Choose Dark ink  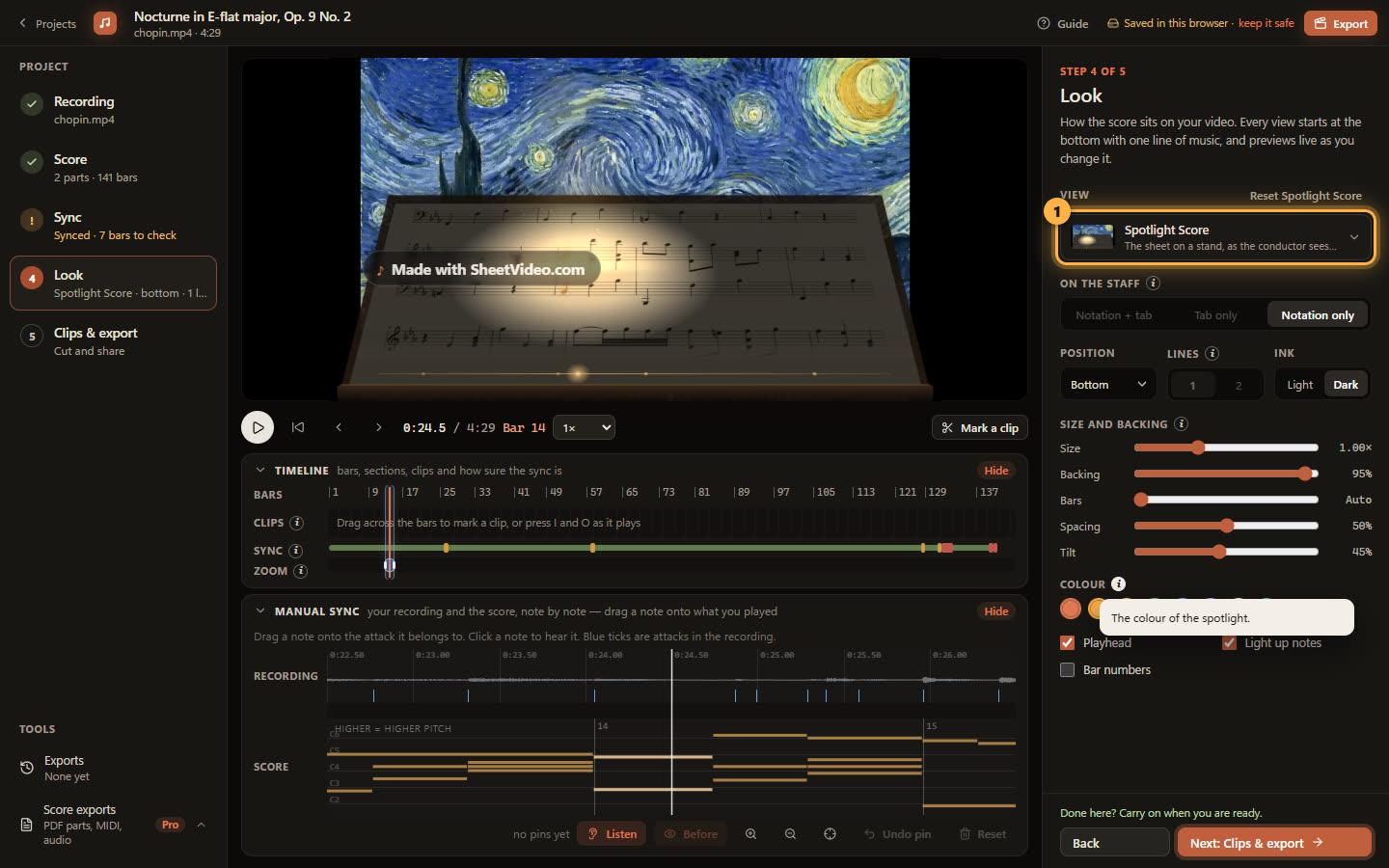point(1346,385)
